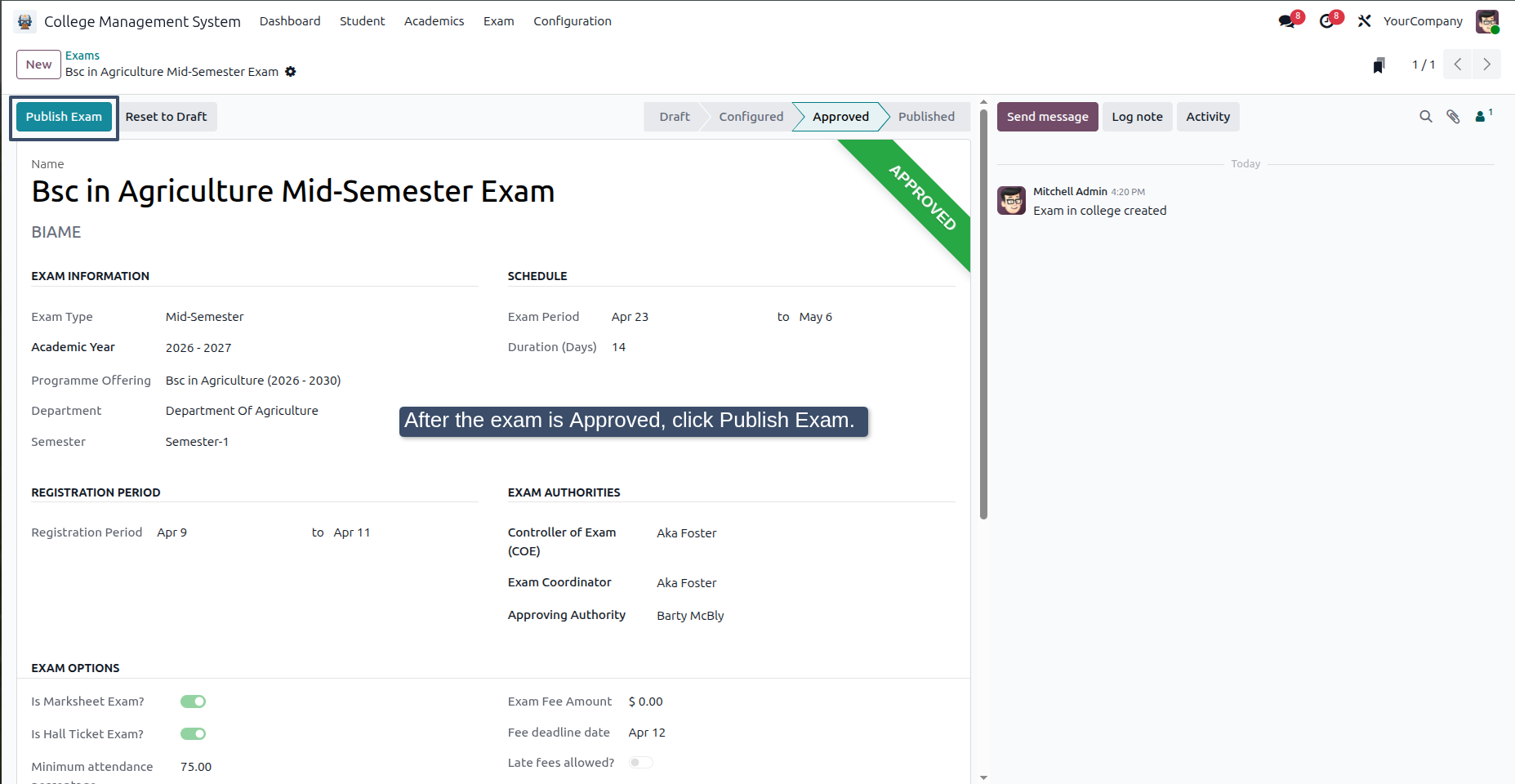Select the Draft status stage
Viewport: 1515px width, 784px height.
pos(674,117)
